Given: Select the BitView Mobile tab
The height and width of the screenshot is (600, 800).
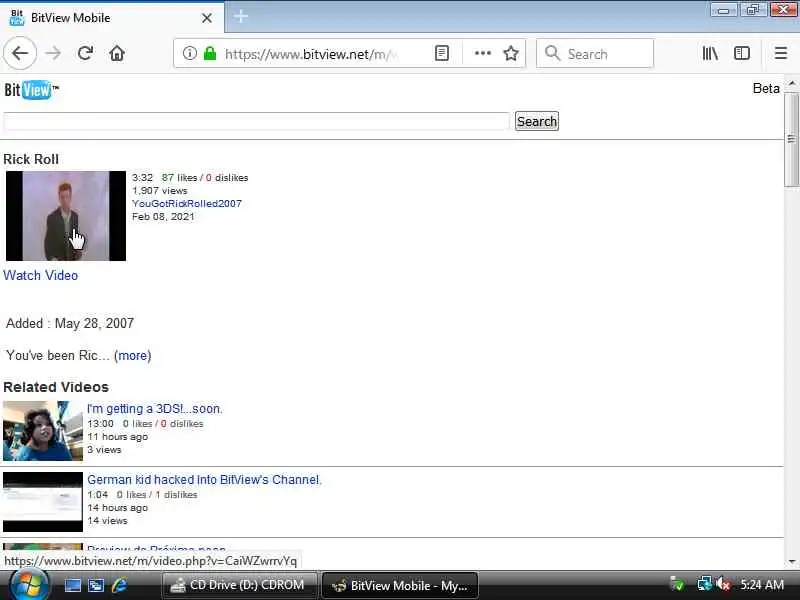Looking at the screenshot, I should [x=111, y=18].
